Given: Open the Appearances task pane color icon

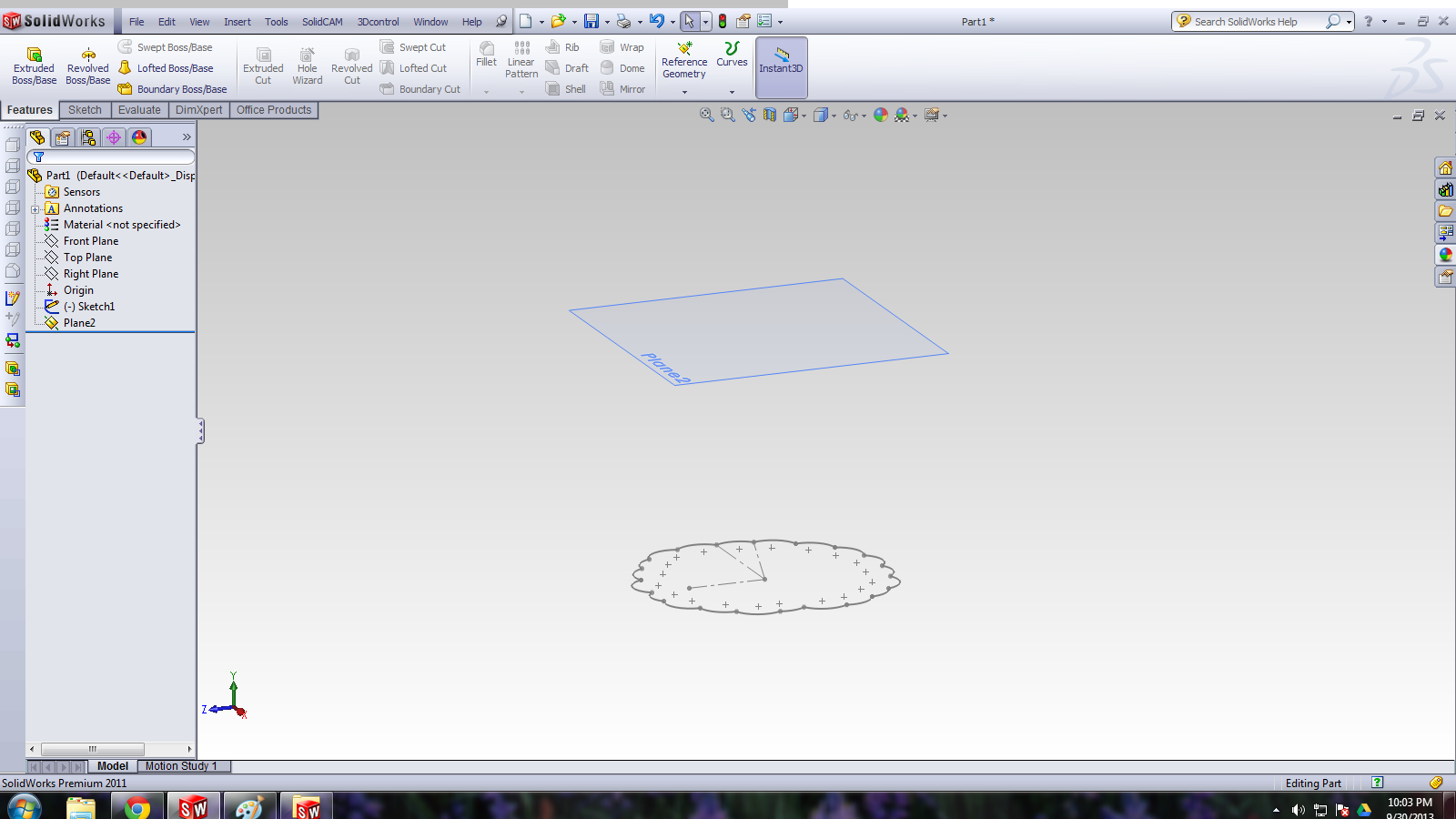Looking at the screenshot, I should 1445,255.
